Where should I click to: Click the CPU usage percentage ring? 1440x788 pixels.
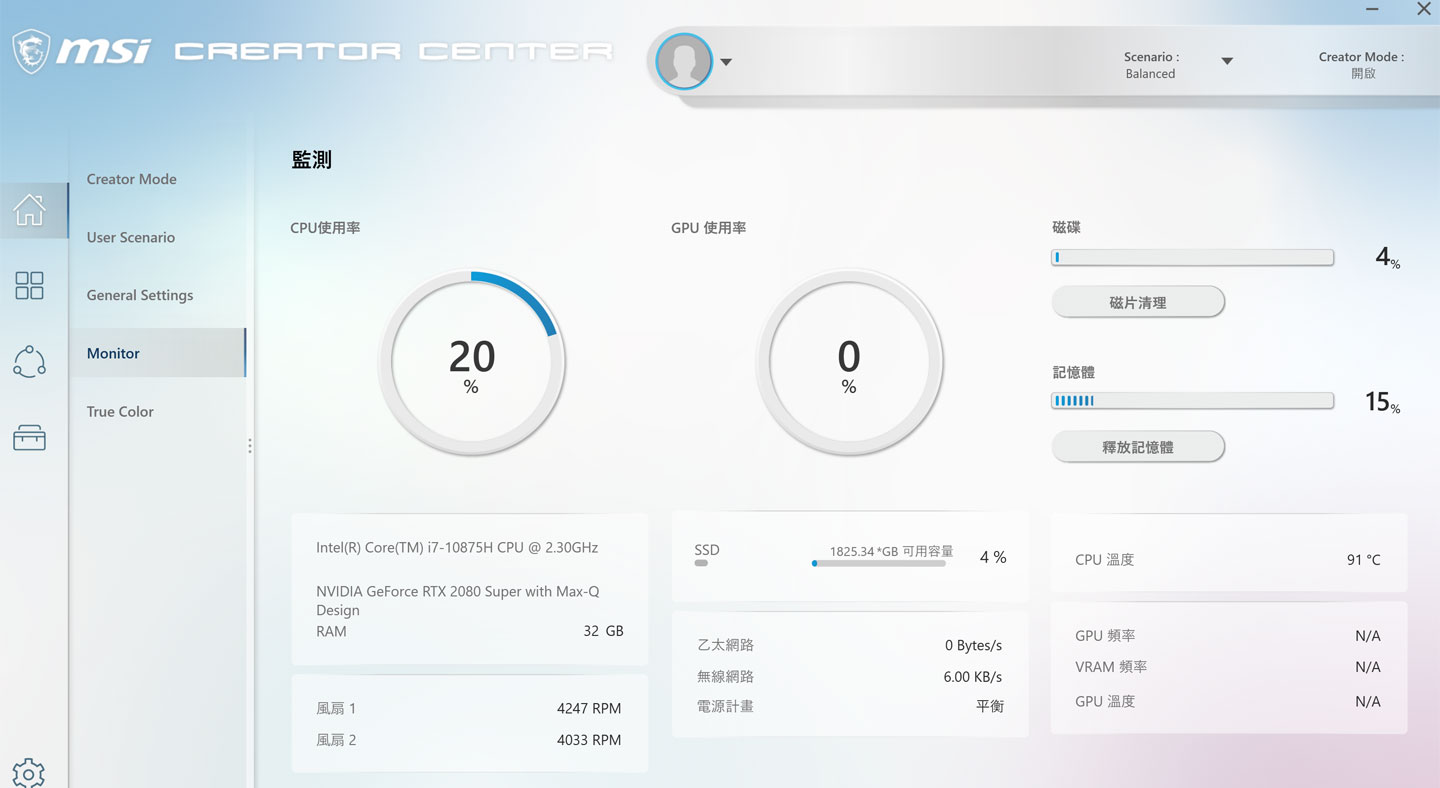(471, 362)
